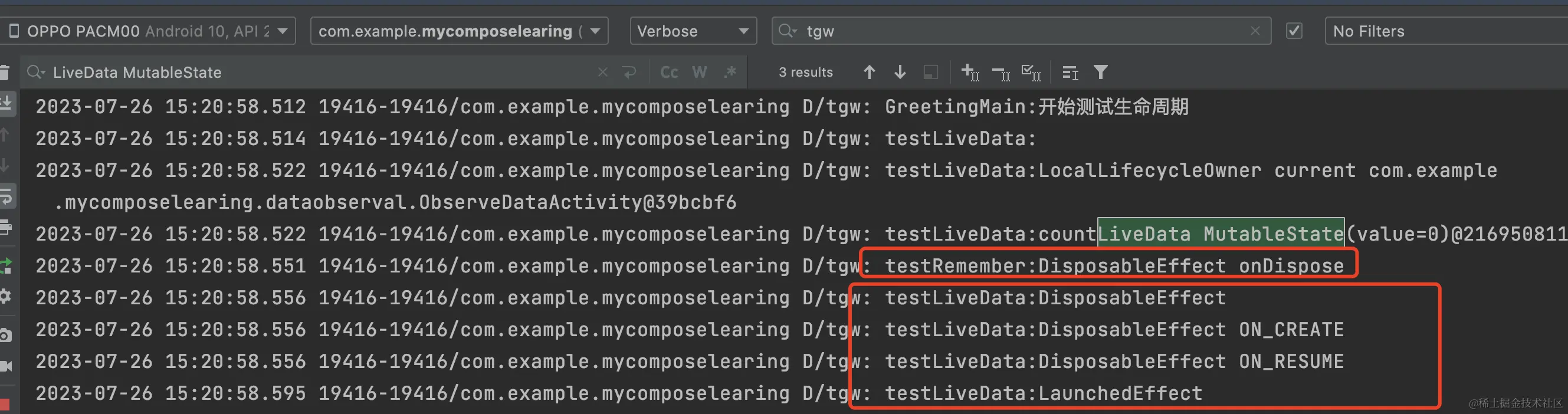Click the print logcat icon

(6, 228)
